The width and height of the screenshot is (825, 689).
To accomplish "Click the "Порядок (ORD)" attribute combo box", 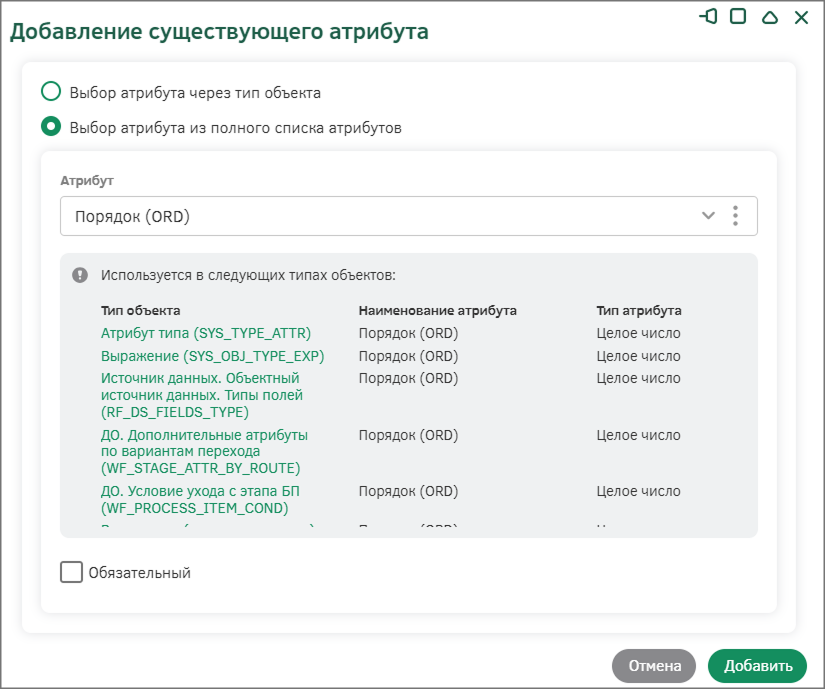I will 380,216.
